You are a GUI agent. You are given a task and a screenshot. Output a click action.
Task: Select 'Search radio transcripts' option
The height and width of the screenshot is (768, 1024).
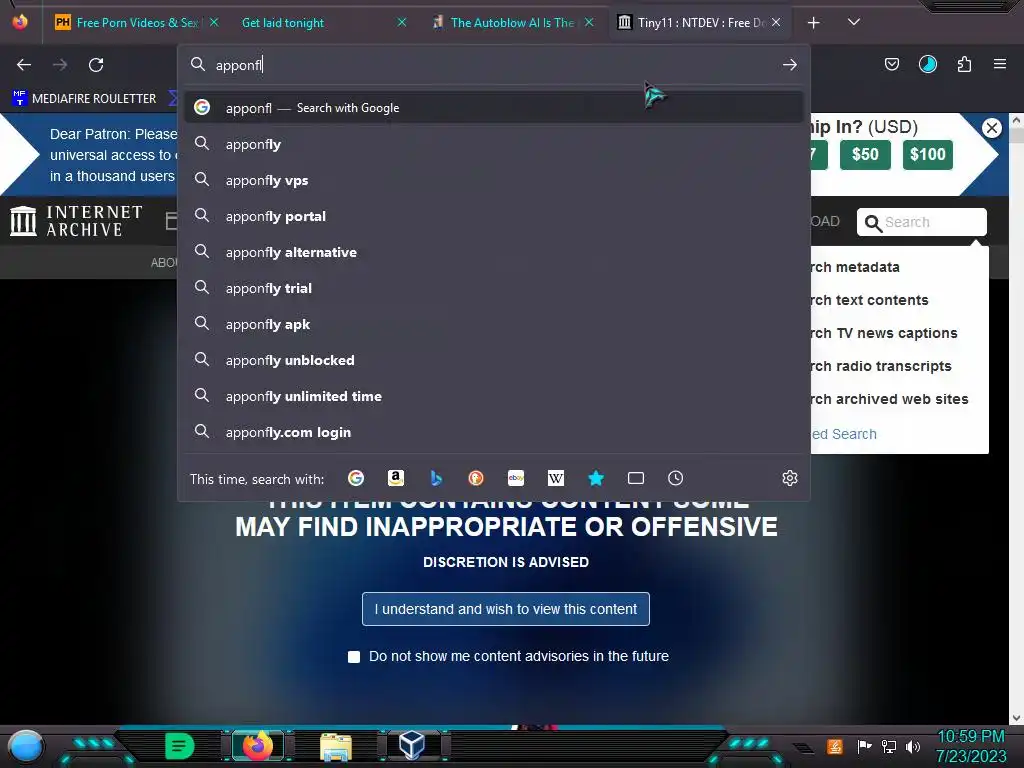[x=882, y=366]
